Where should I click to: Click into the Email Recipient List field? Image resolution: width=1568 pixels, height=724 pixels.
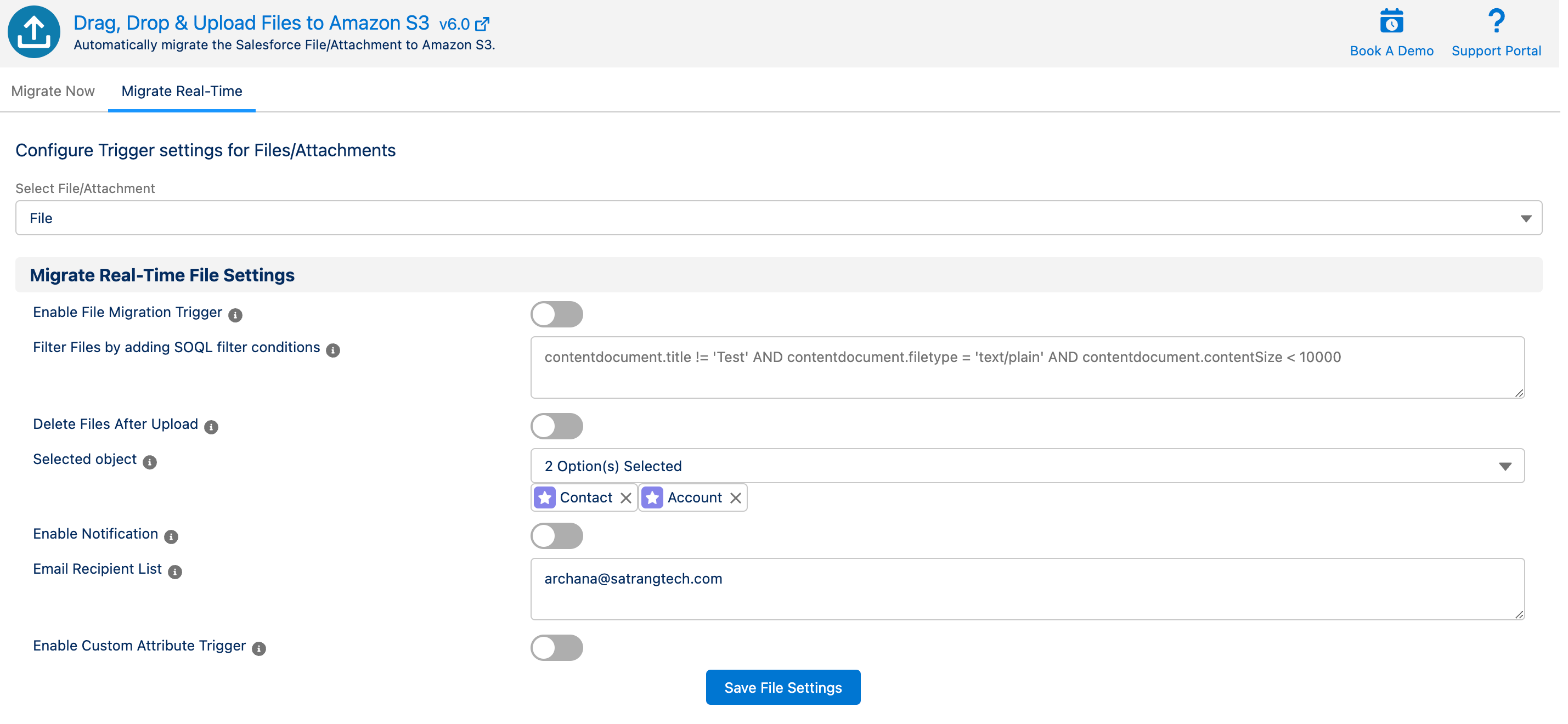point(1027,589)
